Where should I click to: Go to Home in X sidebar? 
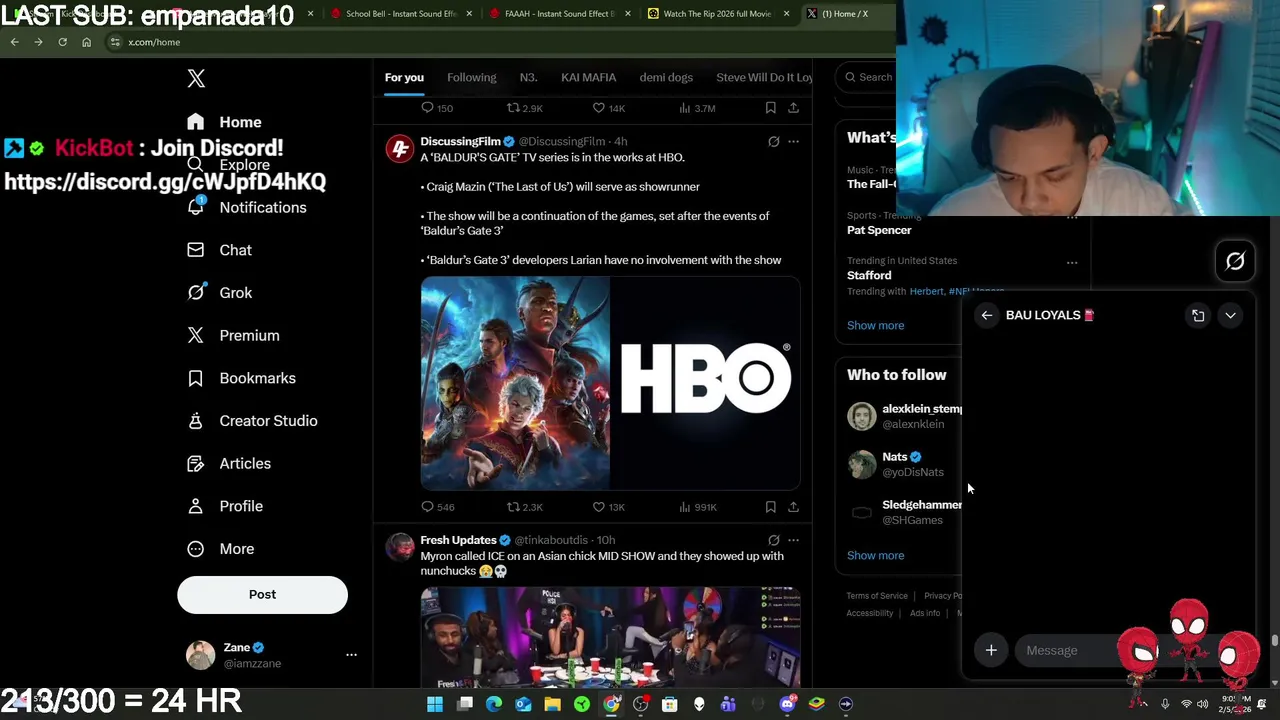tap(225, 122)
